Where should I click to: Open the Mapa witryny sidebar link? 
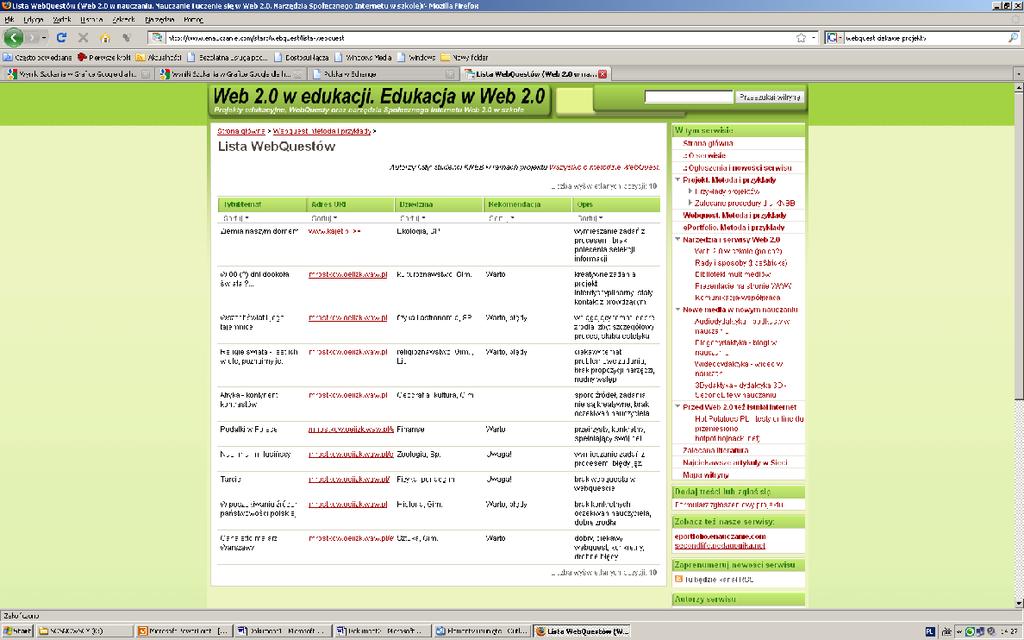point(705,475)
